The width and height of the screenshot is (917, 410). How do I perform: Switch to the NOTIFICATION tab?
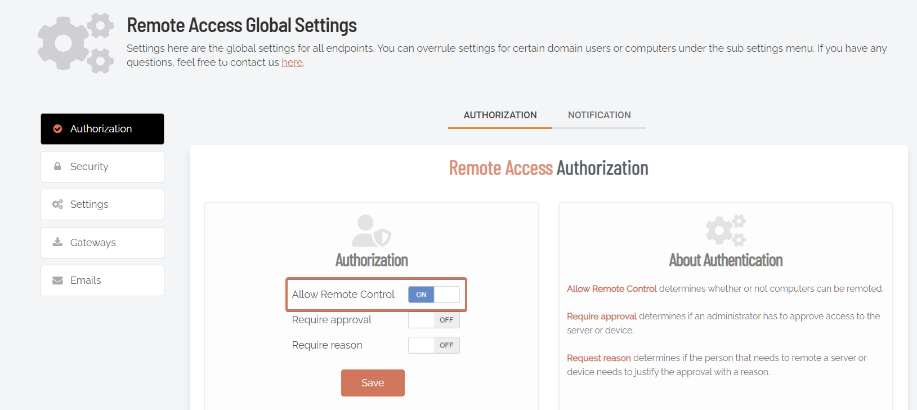tap(599, 115)
